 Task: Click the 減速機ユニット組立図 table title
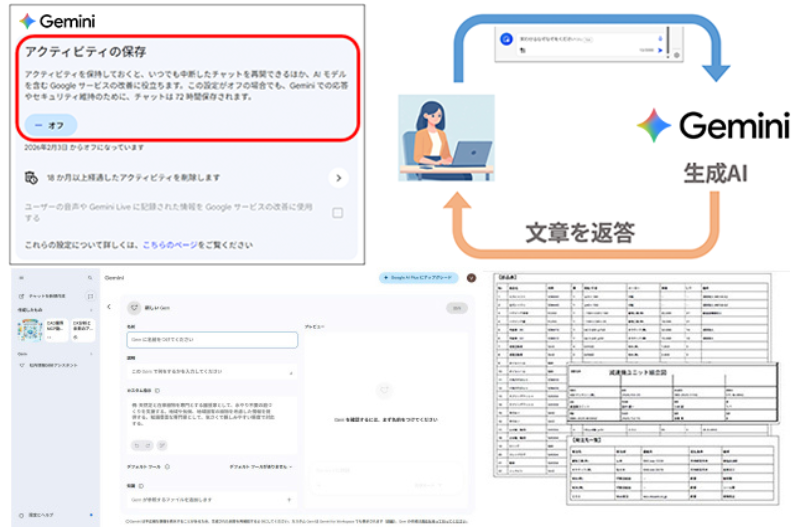[x=638, y=372]
